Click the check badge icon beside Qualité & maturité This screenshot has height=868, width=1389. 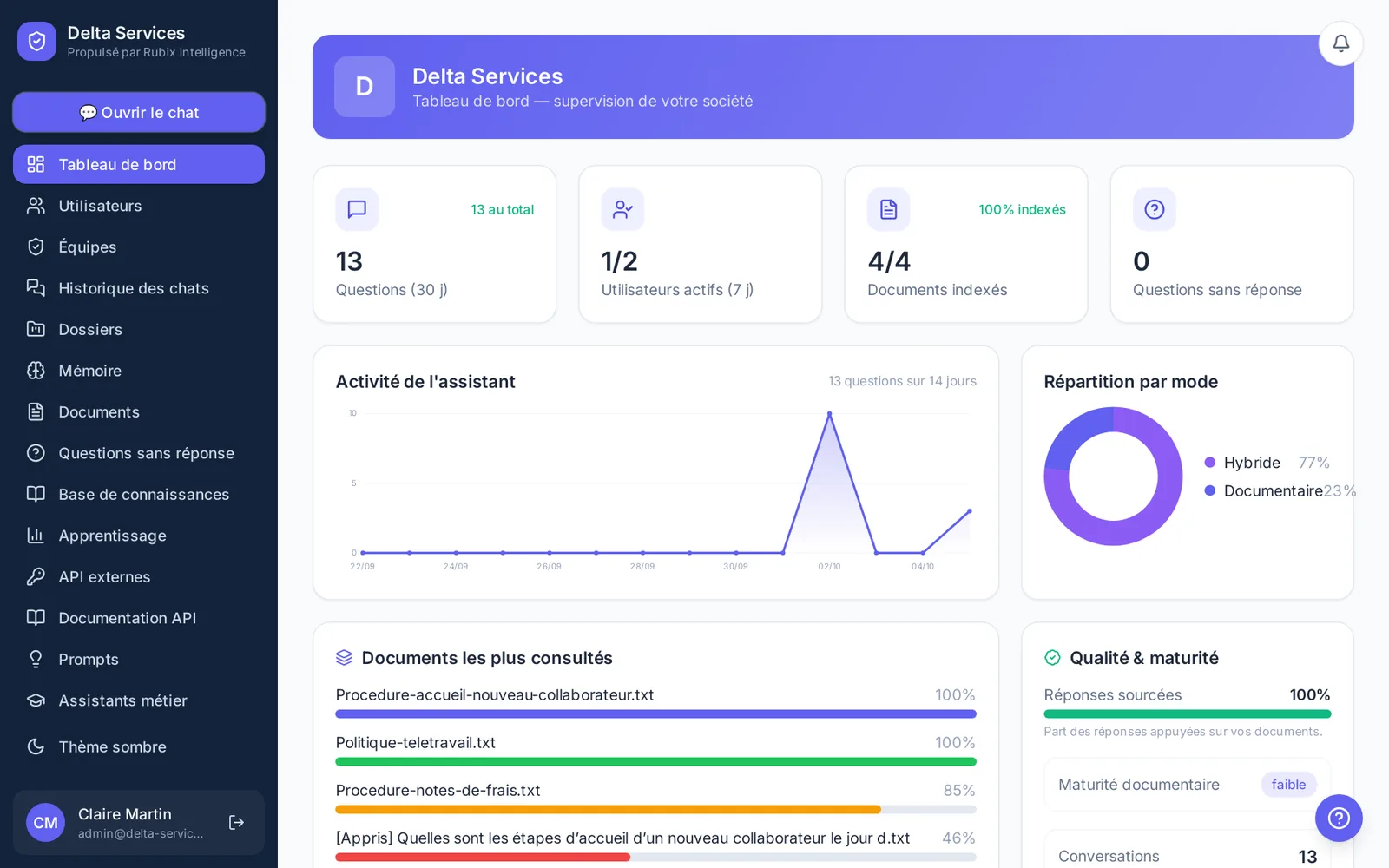(x=1052, y=658)
